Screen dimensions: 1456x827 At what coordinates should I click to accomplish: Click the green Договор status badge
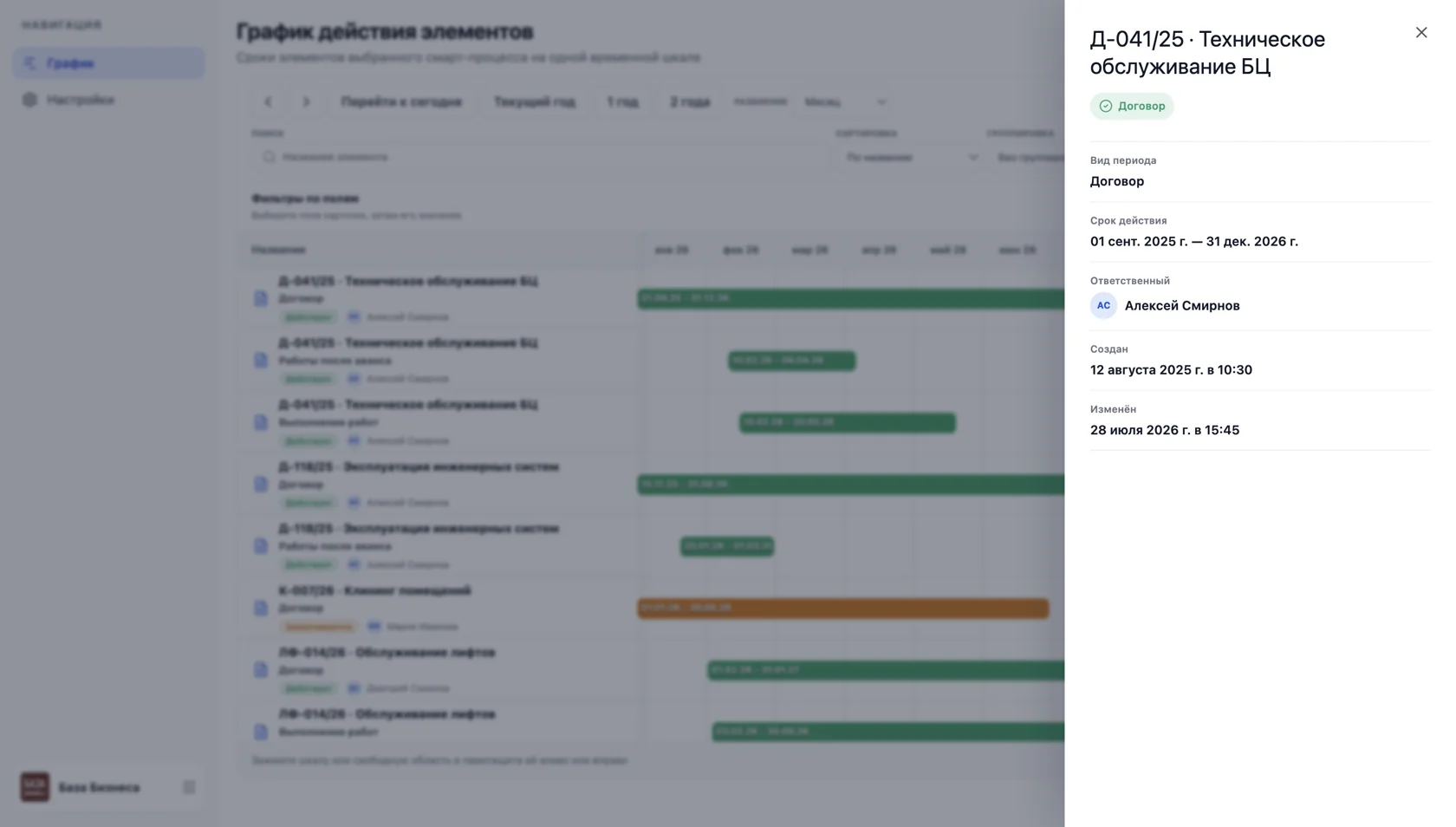point(1132,106)
